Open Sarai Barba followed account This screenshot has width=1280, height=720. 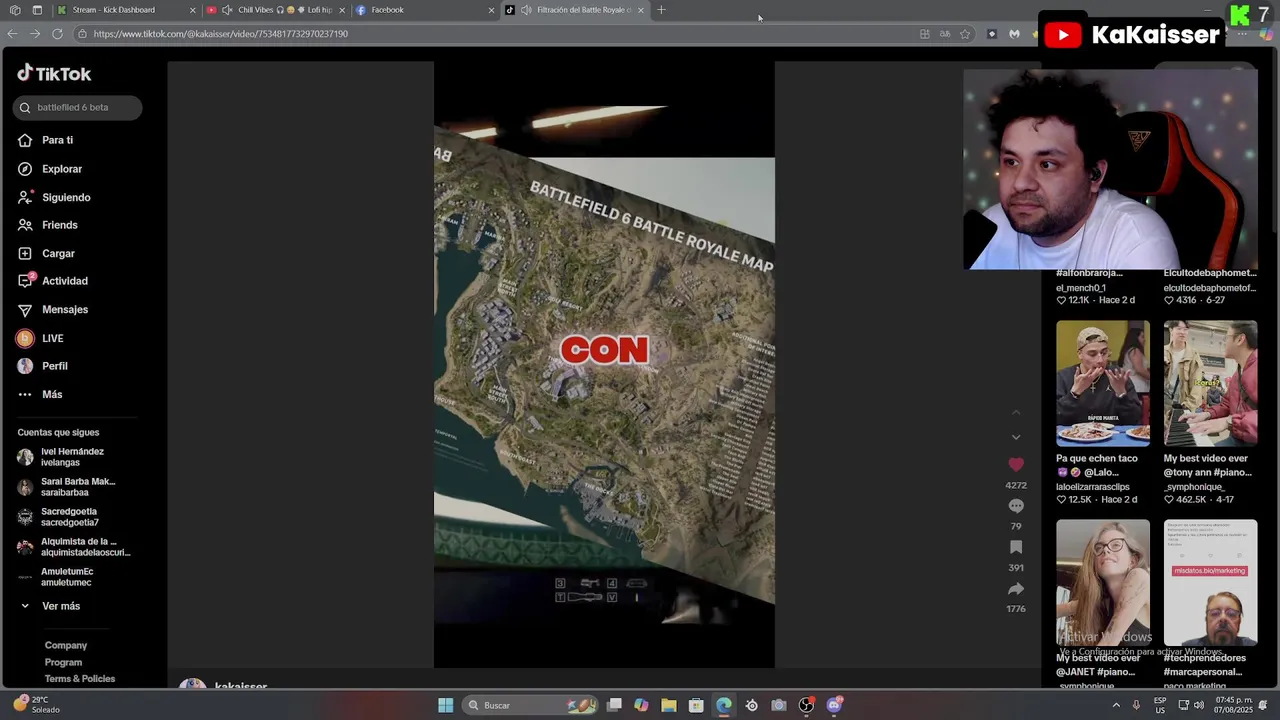click(66, 487)
